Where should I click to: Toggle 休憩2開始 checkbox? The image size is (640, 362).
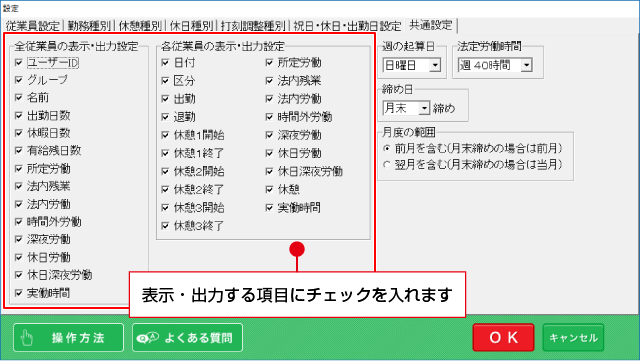[x=165, y=171]
